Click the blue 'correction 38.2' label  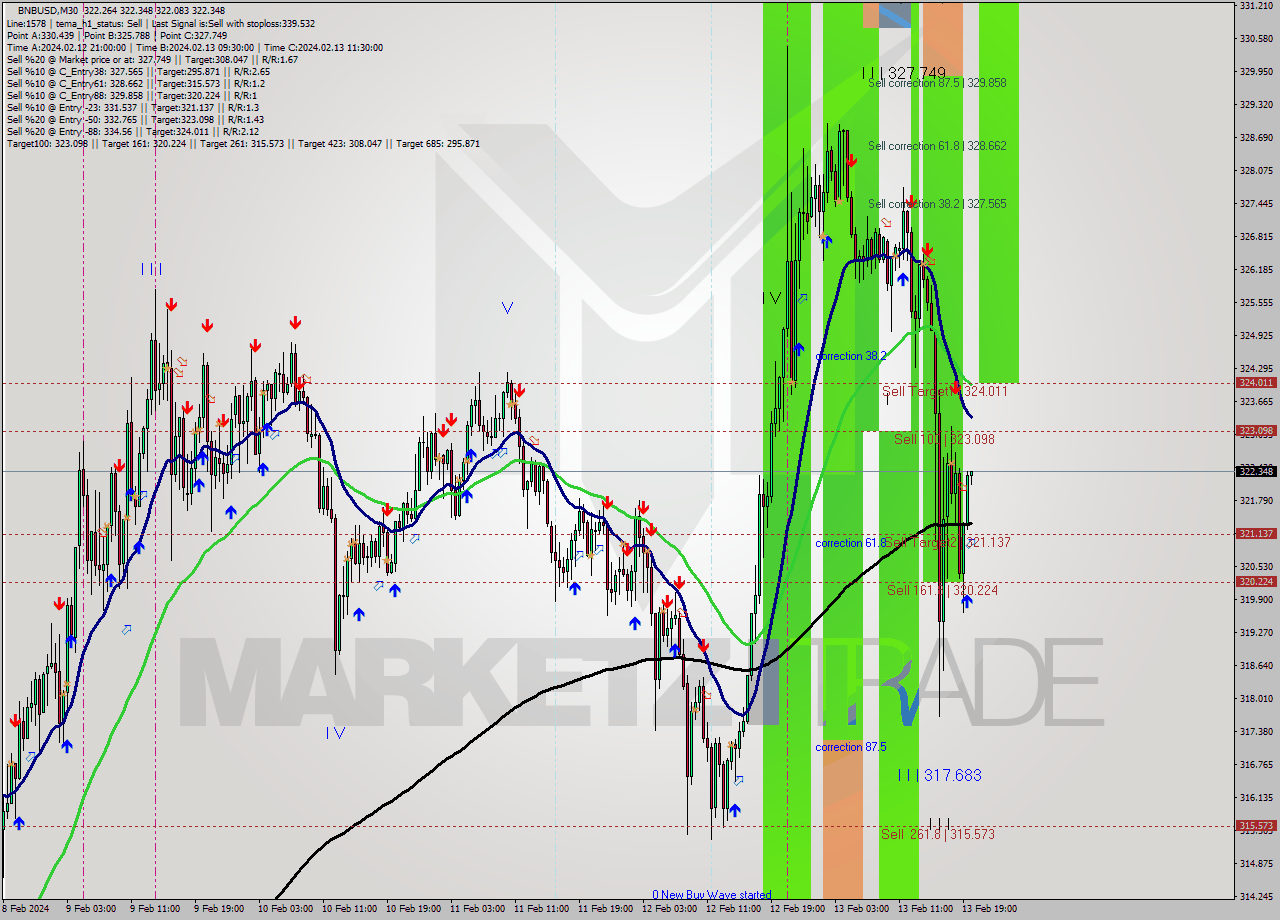[850, 356]
